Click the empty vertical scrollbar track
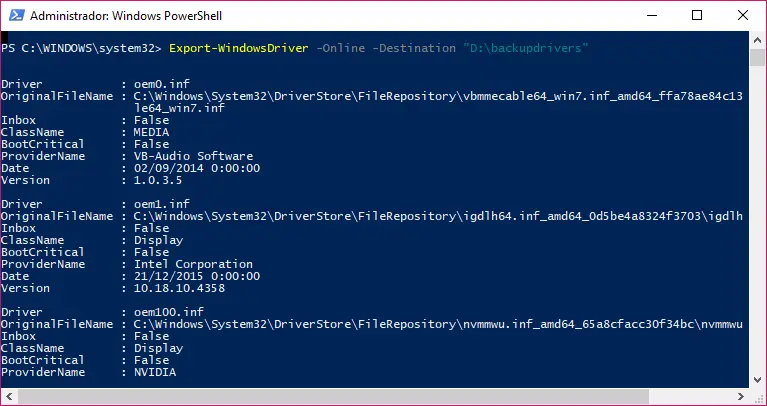The width and height of the screenshot is (767, 406). point(757,220)
